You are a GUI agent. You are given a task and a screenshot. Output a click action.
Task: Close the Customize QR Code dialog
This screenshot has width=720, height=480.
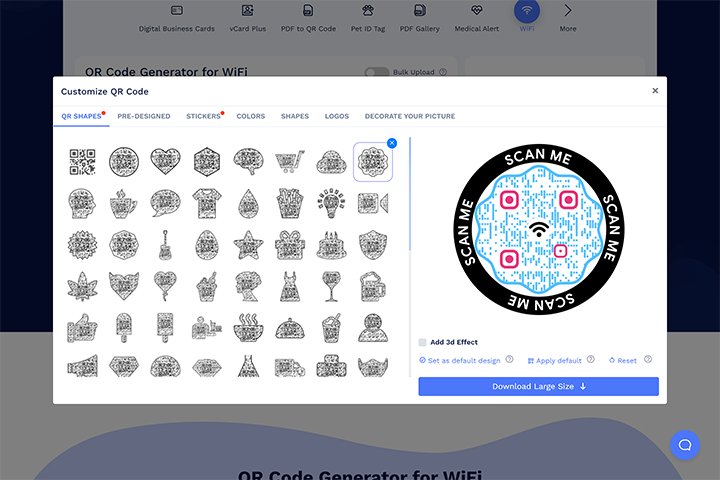(655, 90)
